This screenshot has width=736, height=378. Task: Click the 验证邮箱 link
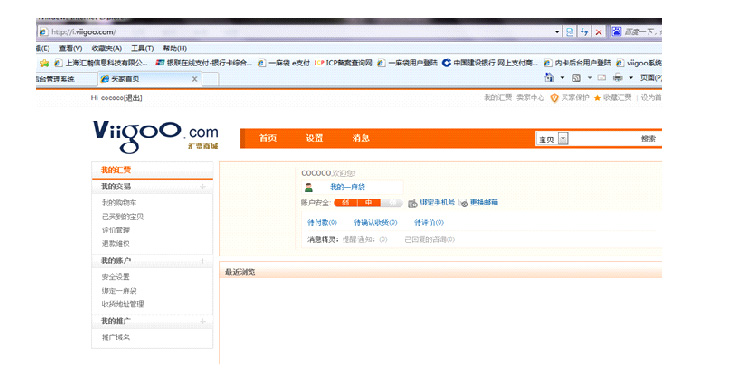click(x=484, y=202)
